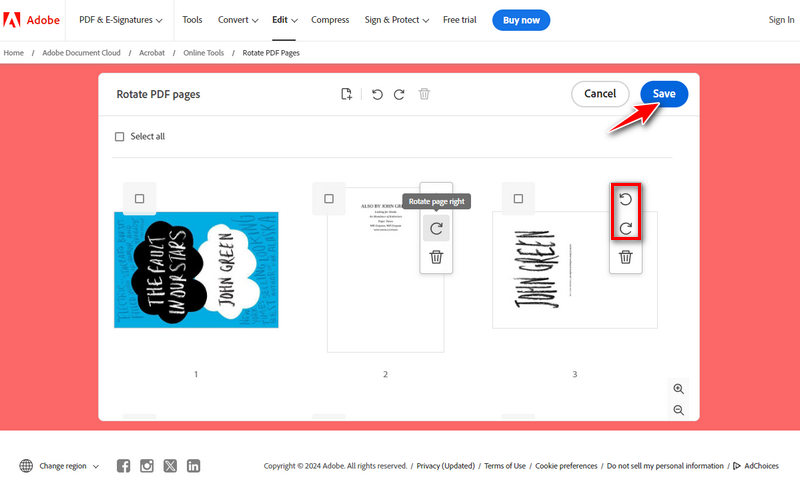Go to Home breadcrumb link

coord(14,53)
